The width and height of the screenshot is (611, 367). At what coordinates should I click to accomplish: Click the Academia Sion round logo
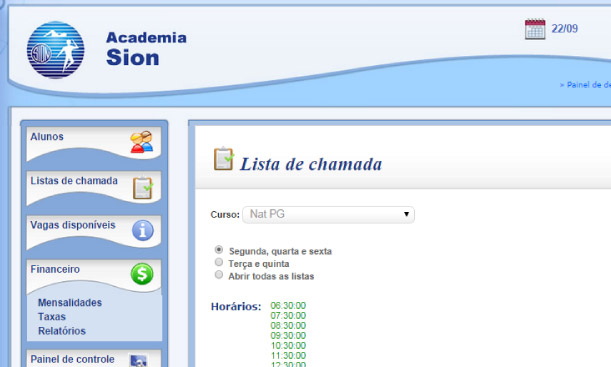(55, 50)
